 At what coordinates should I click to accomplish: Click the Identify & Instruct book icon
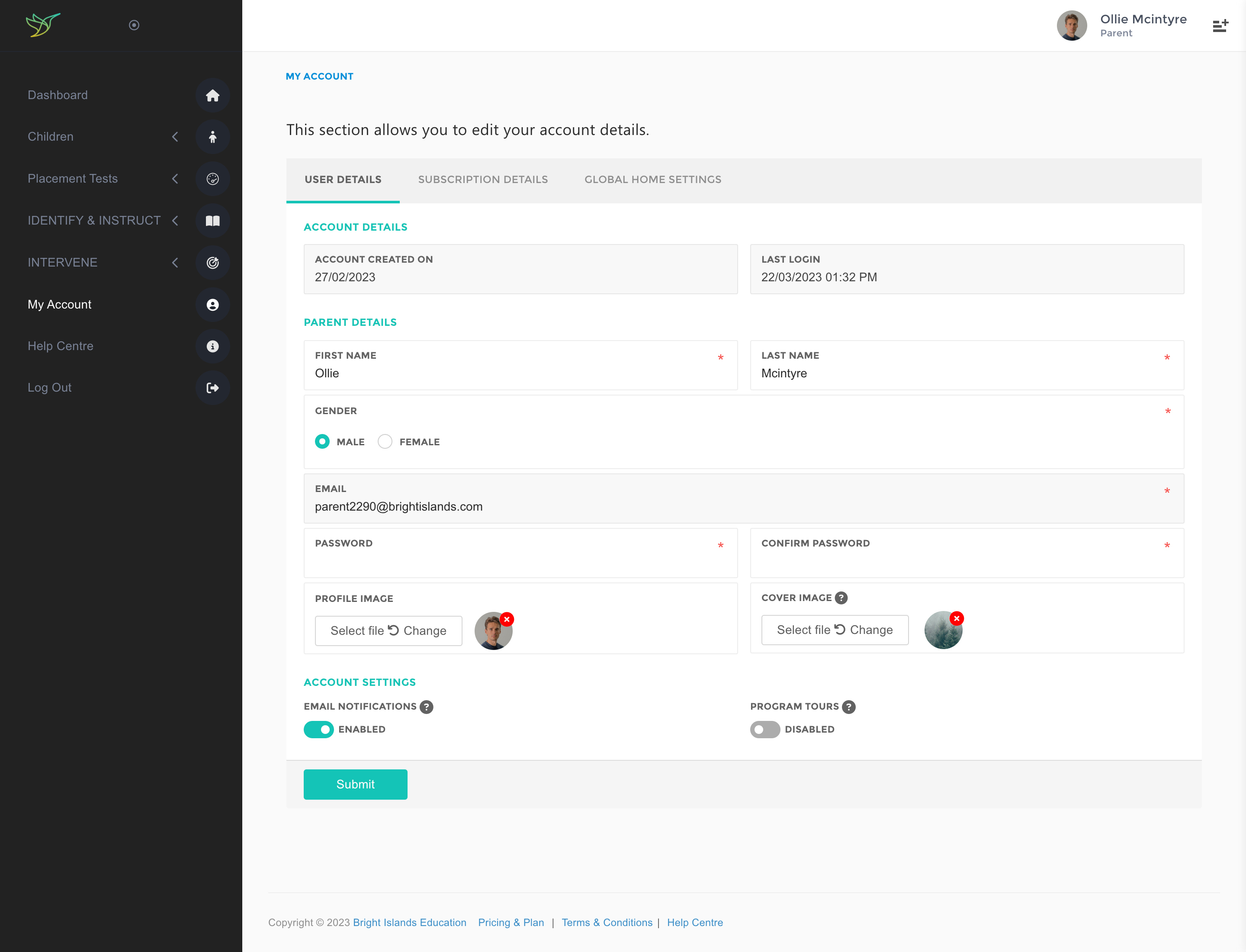click(x=212, y=220)
